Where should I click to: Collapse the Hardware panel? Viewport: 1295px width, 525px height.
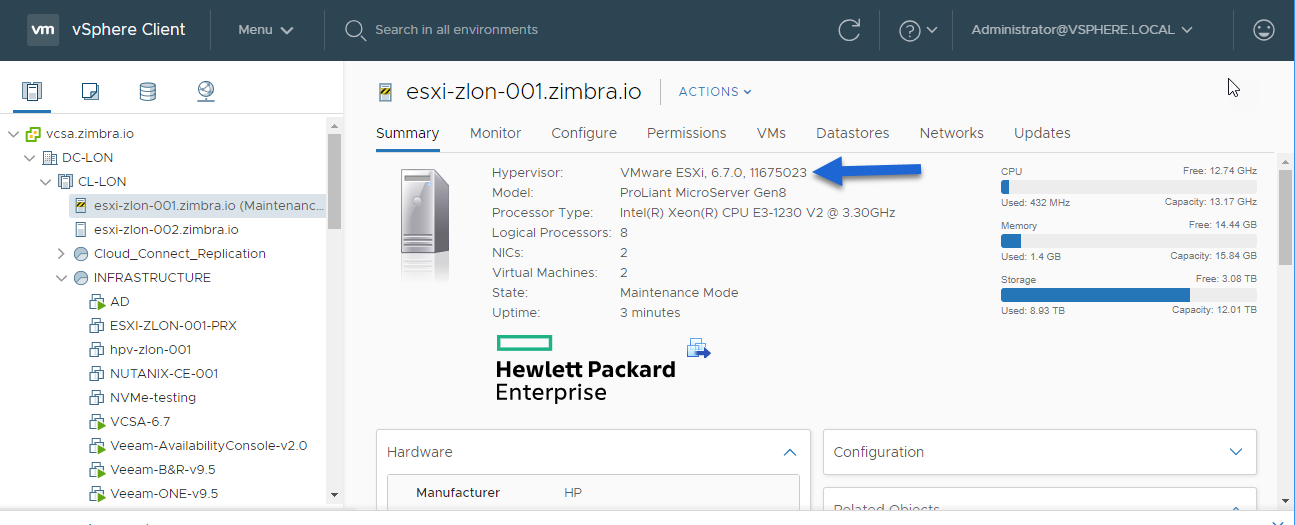(x=790, y=452)
